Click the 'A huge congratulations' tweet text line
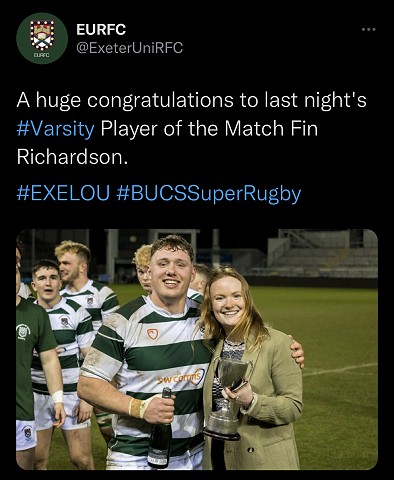 point(191,100)
